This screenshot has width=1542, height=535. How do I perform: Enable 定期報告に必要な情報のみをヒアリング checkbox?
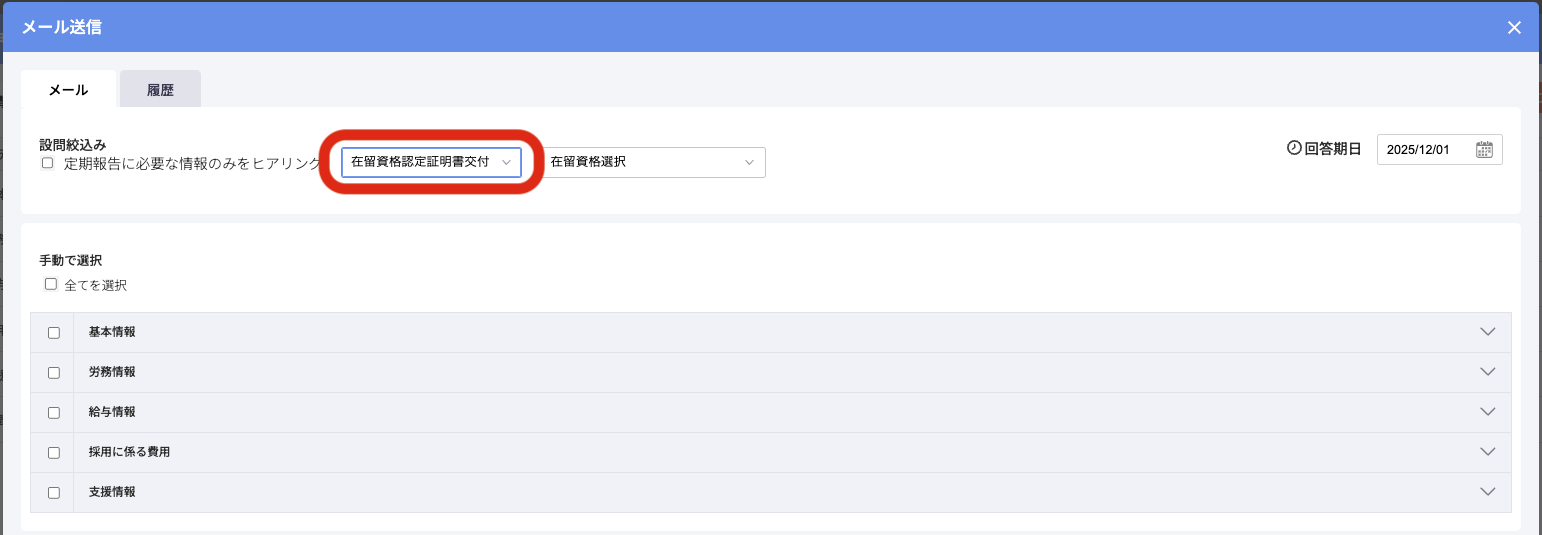47,163
